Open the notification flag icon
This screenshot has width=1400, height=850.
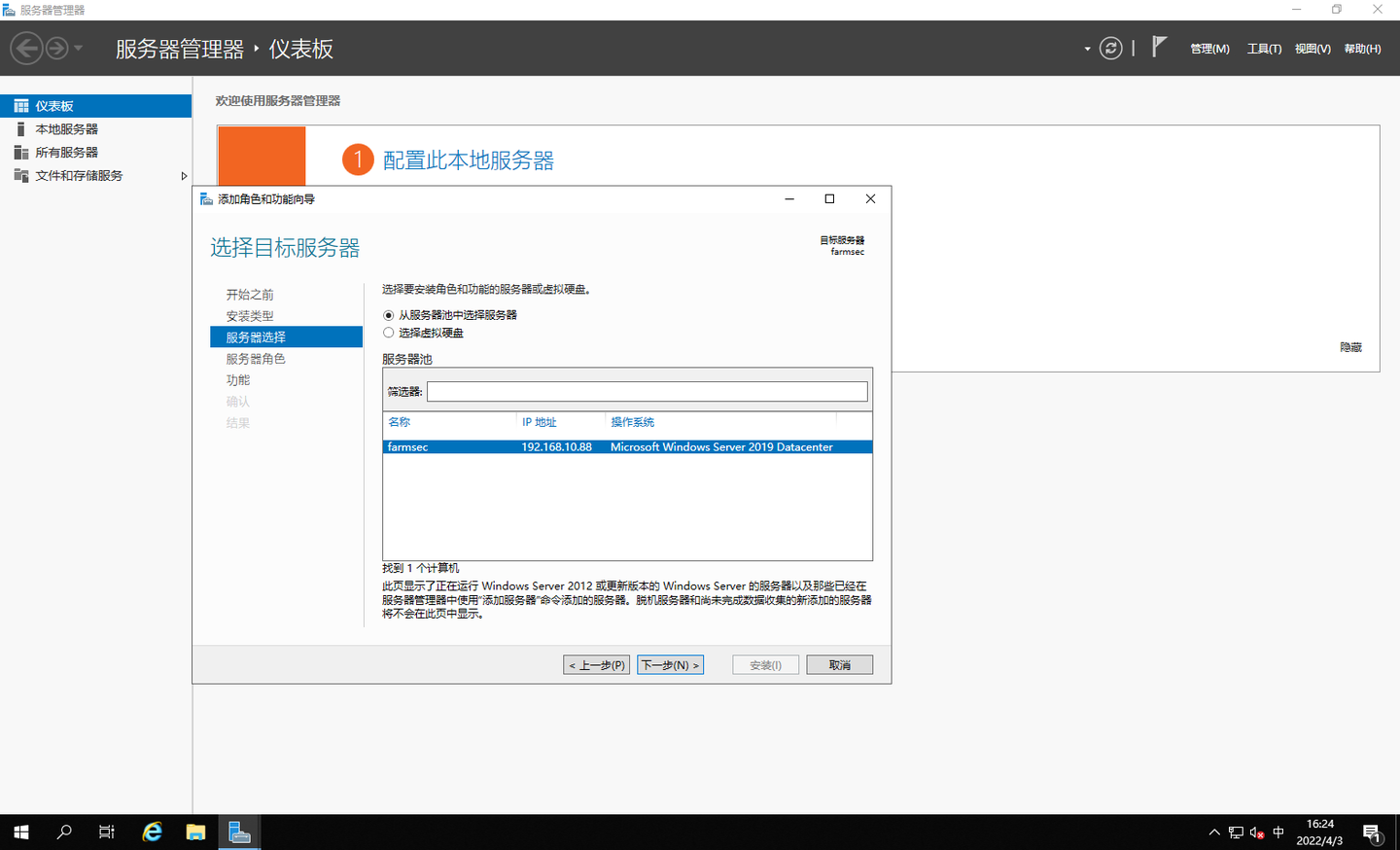[1157, 45]
